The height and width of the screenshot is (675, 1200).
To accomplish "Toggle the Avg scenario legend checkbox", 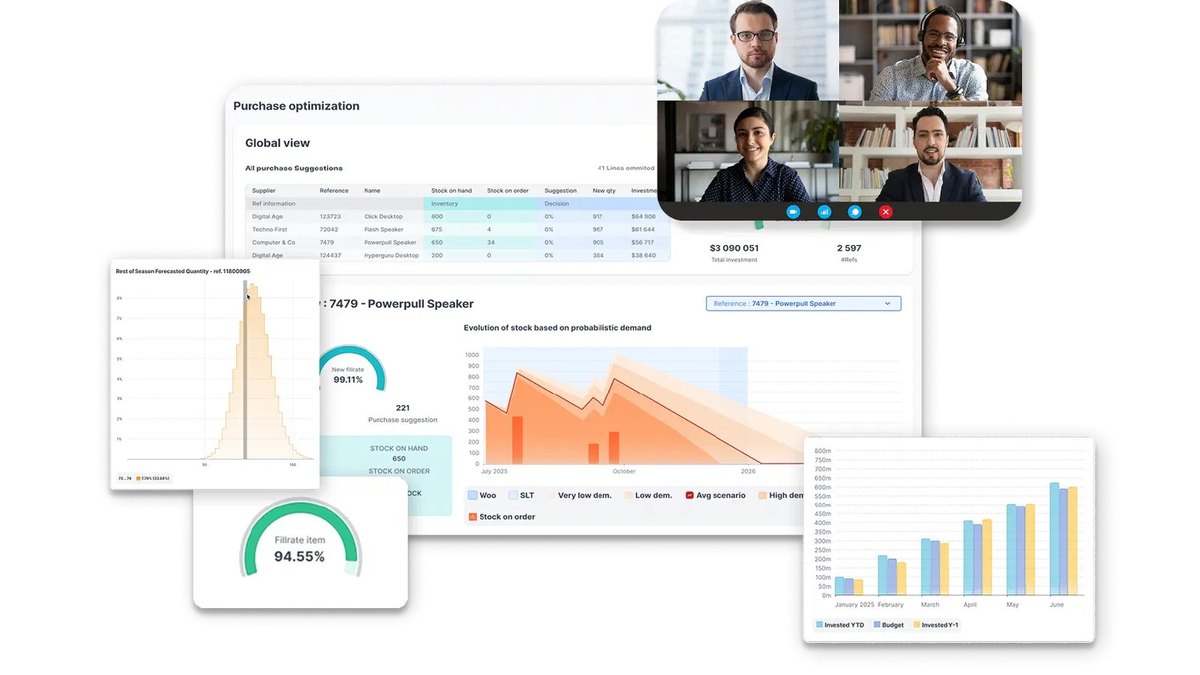I will 689,495.
